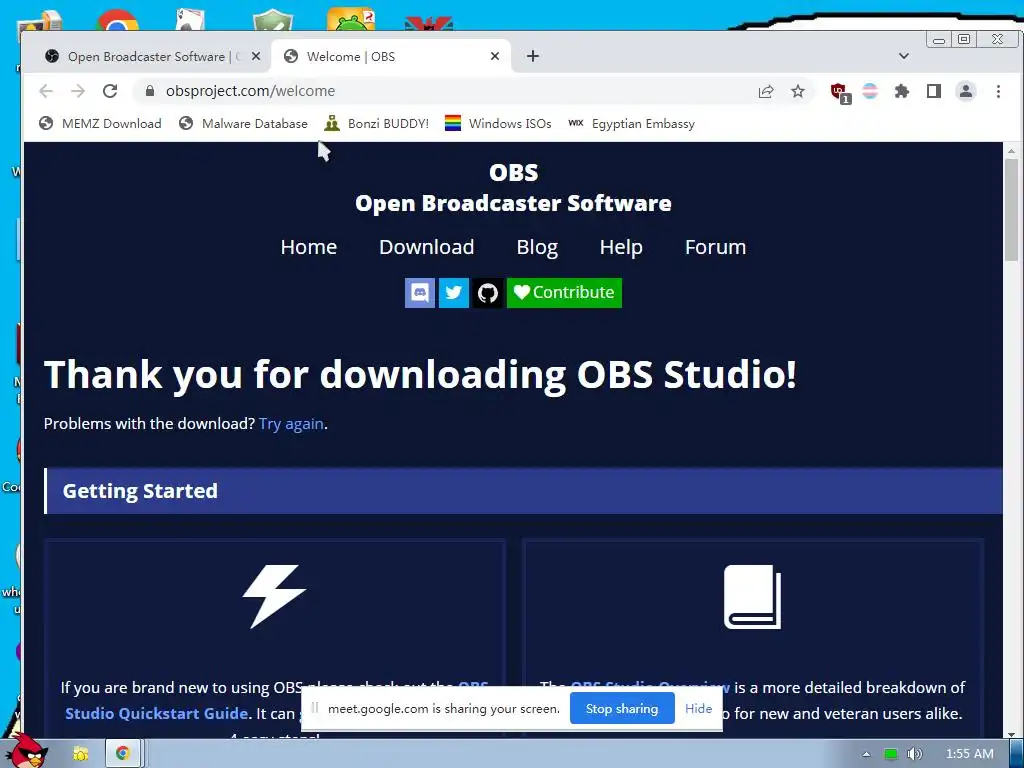Open the OBS Twitter icon link
Screen dimensions: 1024x768
pyautogui.click(x=453, y=293)
